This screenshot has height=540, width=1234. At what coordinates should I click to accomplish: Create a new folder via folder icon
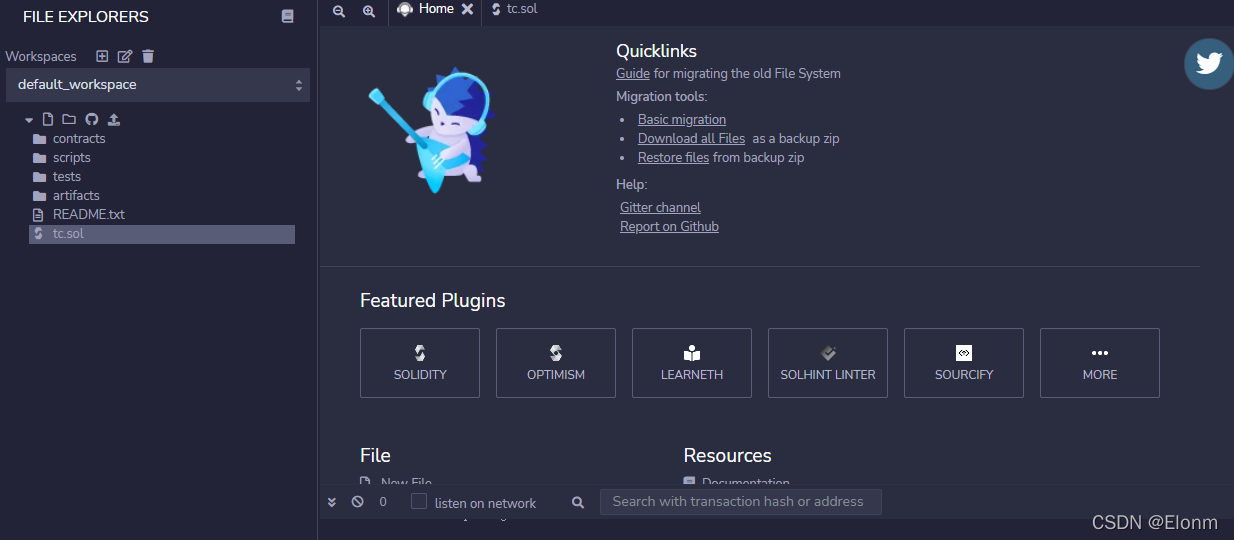[x=69, y=119]
